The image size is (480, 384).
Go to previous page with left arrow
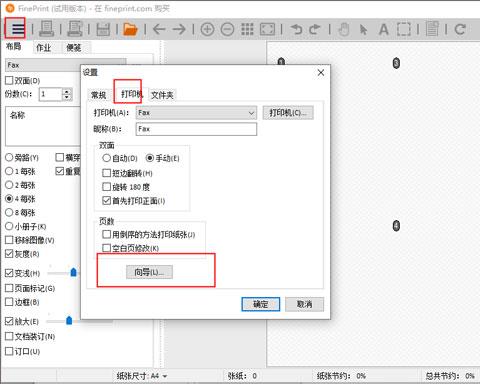point(159,29)
